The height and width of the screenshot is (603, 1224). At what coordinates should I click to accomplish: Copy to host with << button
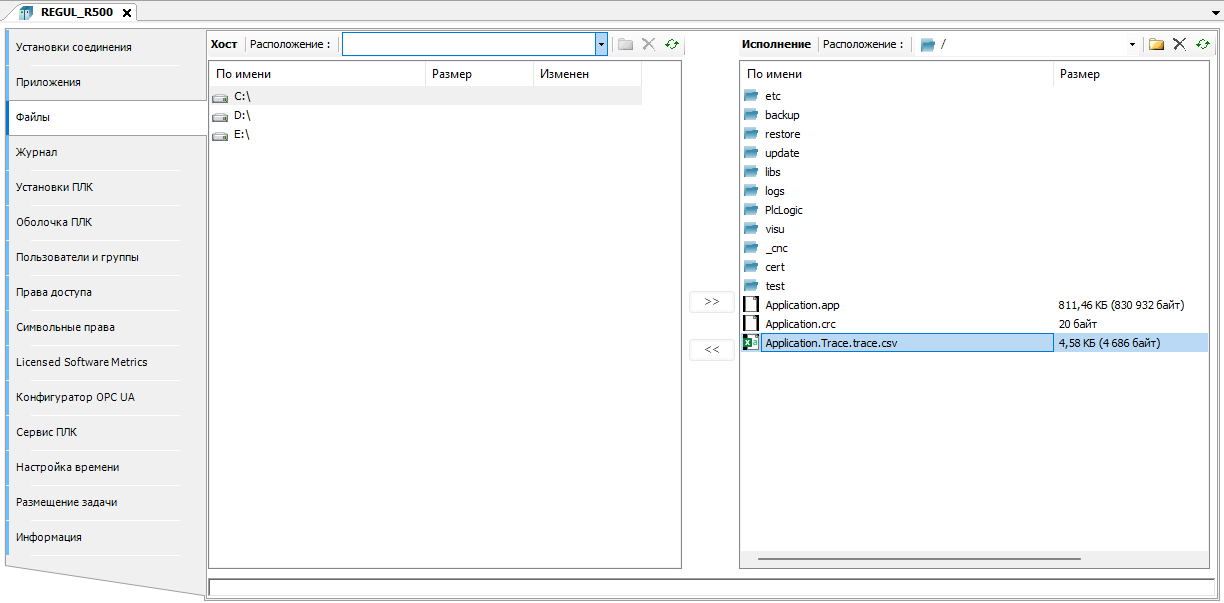click(711, 350)
